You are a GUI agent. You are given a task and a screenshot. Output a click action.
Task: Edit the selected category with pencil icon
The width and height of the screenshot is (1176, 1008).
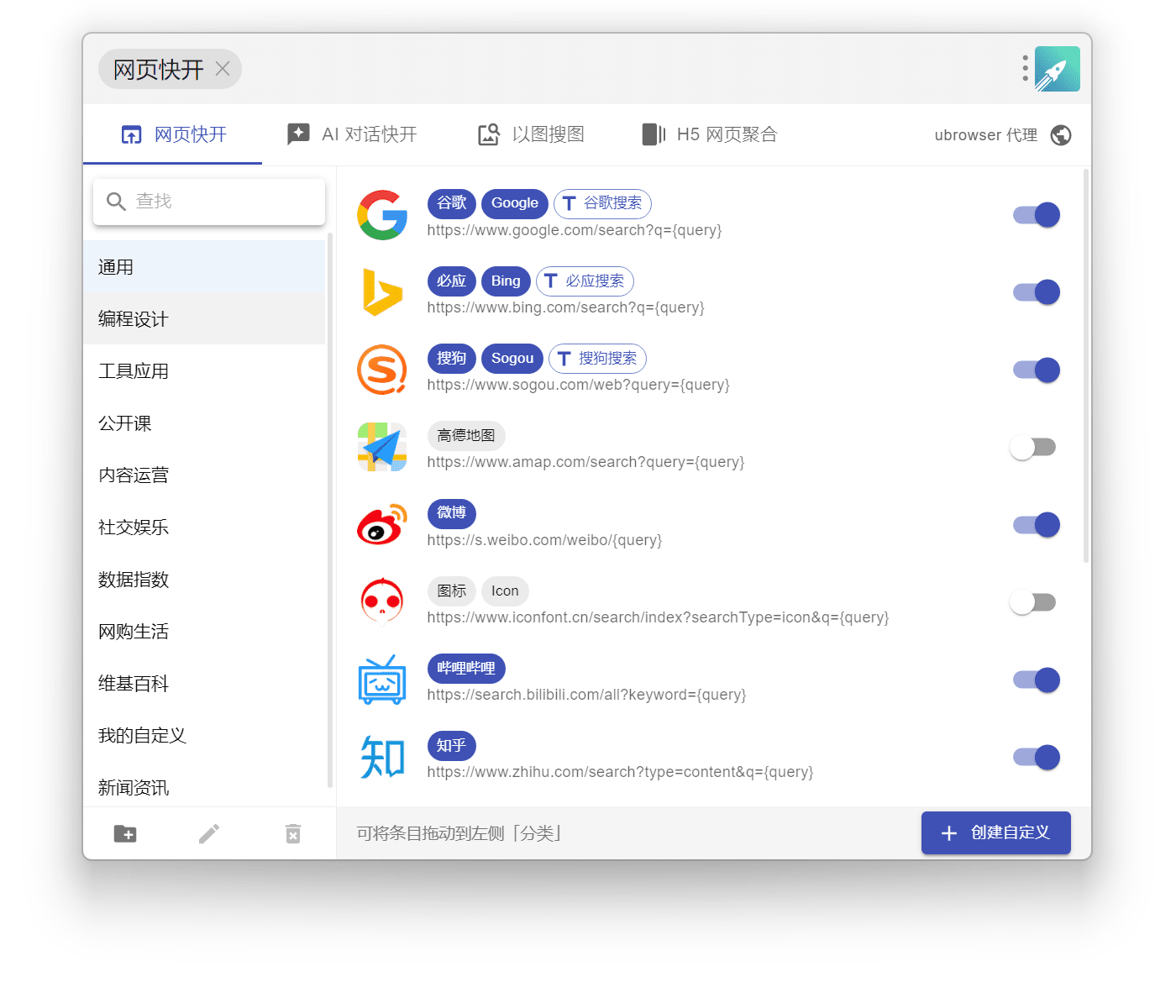[x=209, y=833]
